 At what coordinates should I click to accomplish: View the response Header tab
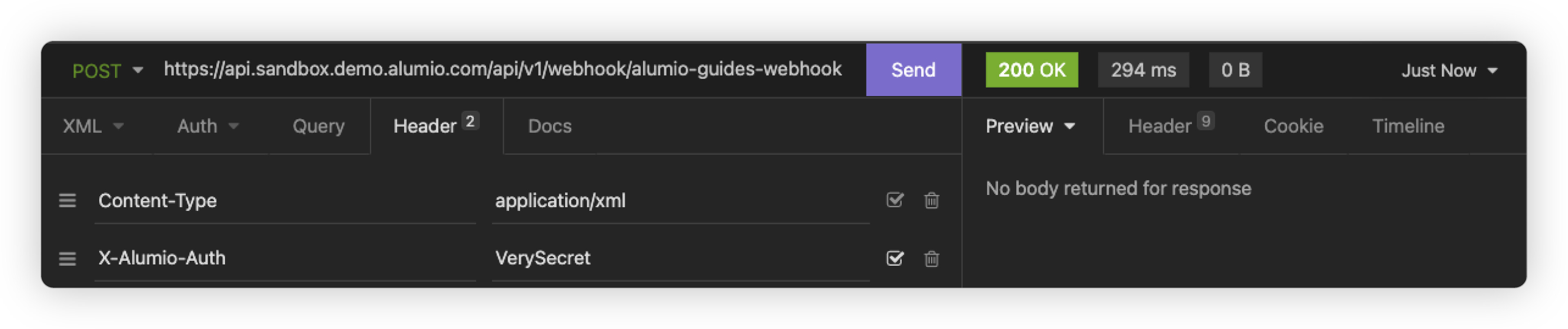[1169, 126]
